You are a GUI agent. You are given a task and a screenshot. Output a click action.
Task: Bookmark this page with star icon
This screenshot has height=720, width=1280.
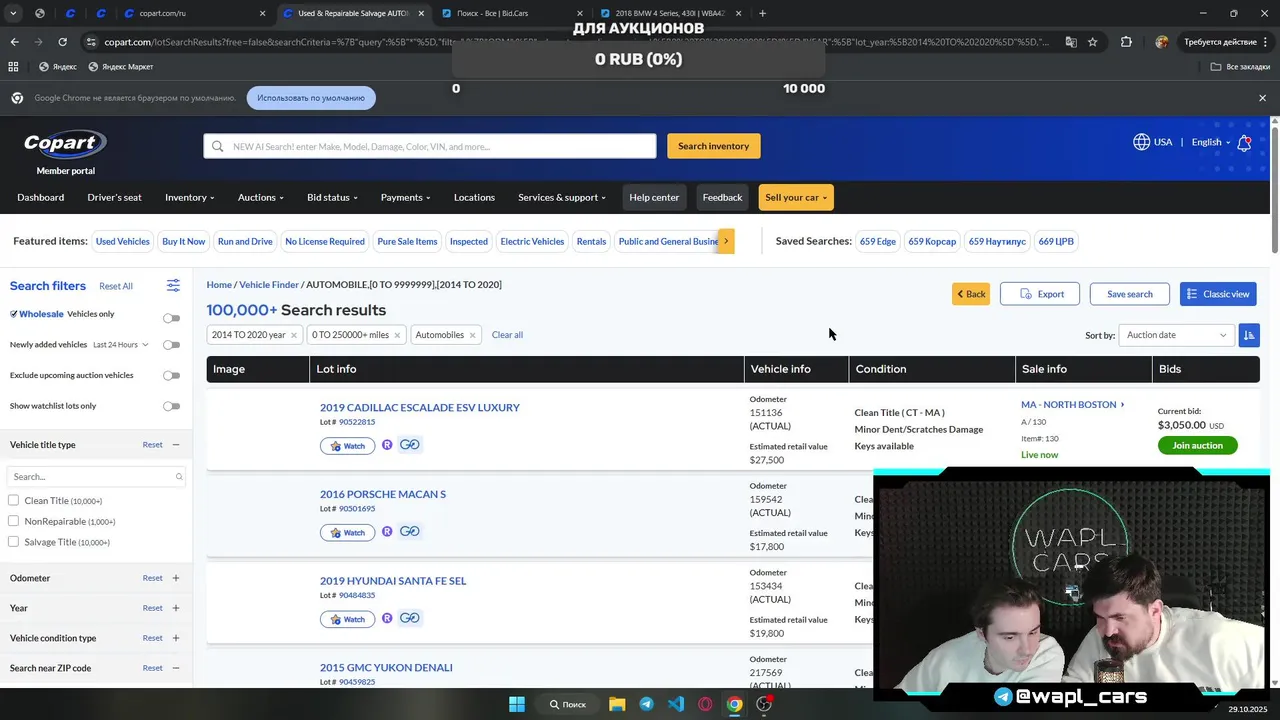tap(1093, 42)
